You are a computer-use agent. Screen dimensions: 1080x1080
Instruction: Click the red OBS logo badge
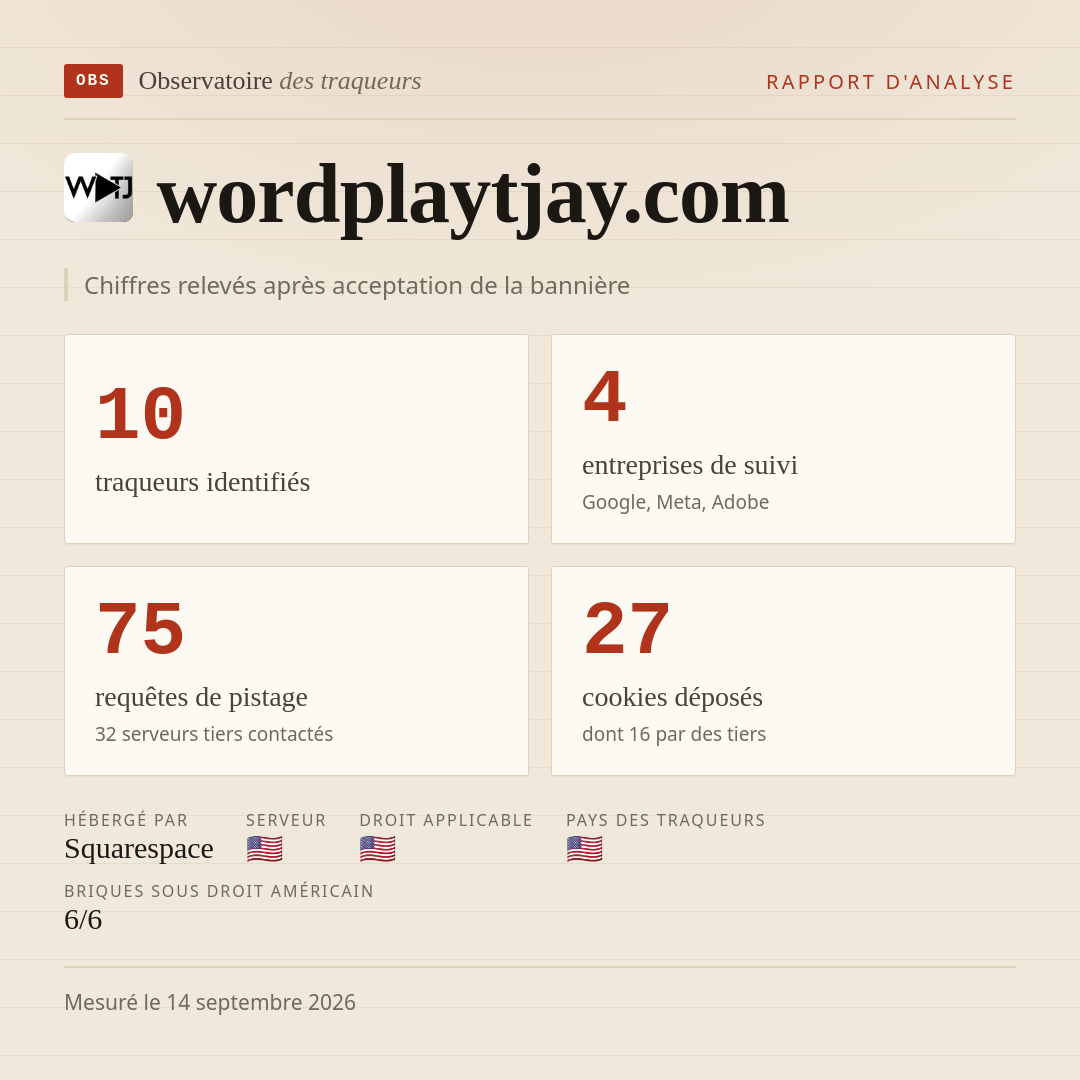point(93,81)
